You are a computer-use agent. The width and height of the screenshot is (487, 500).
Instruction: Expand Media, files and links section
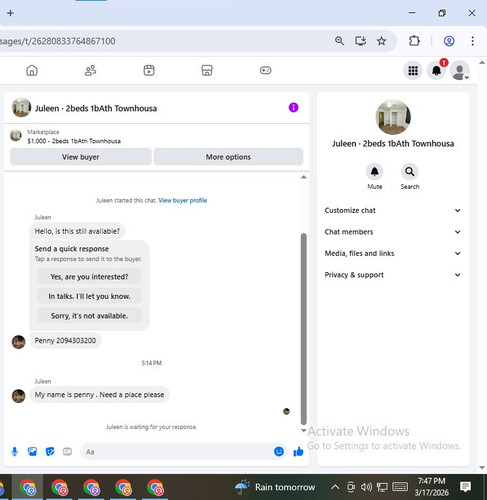pos(393,253)
